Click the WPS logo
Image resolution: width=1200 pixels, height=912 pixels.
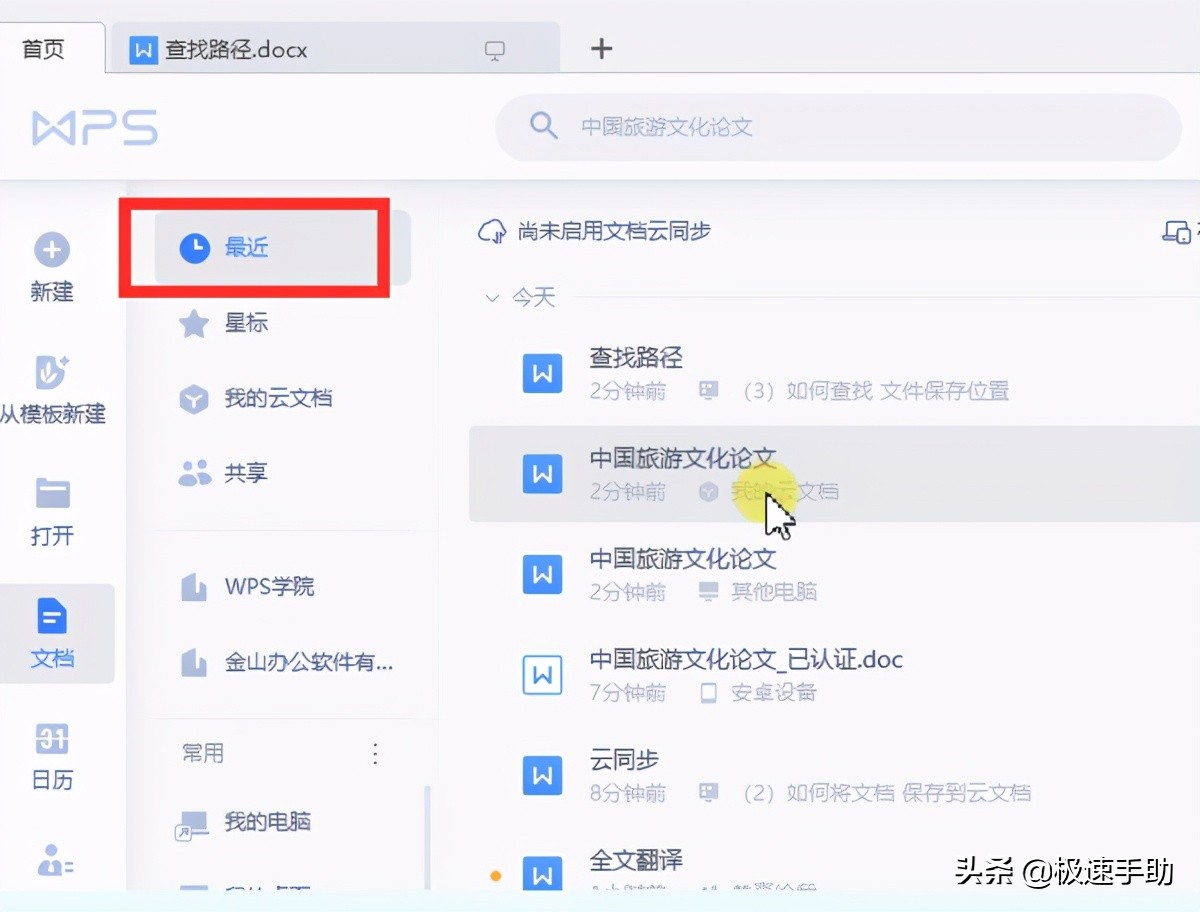point(94,126)
